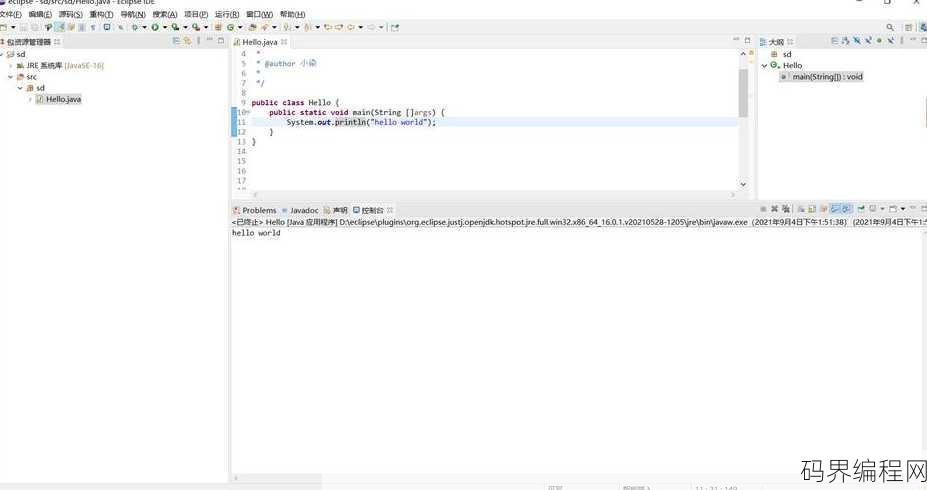Select Hello.java in package explorer
This screenshot has width=927, height=490.
59,99
